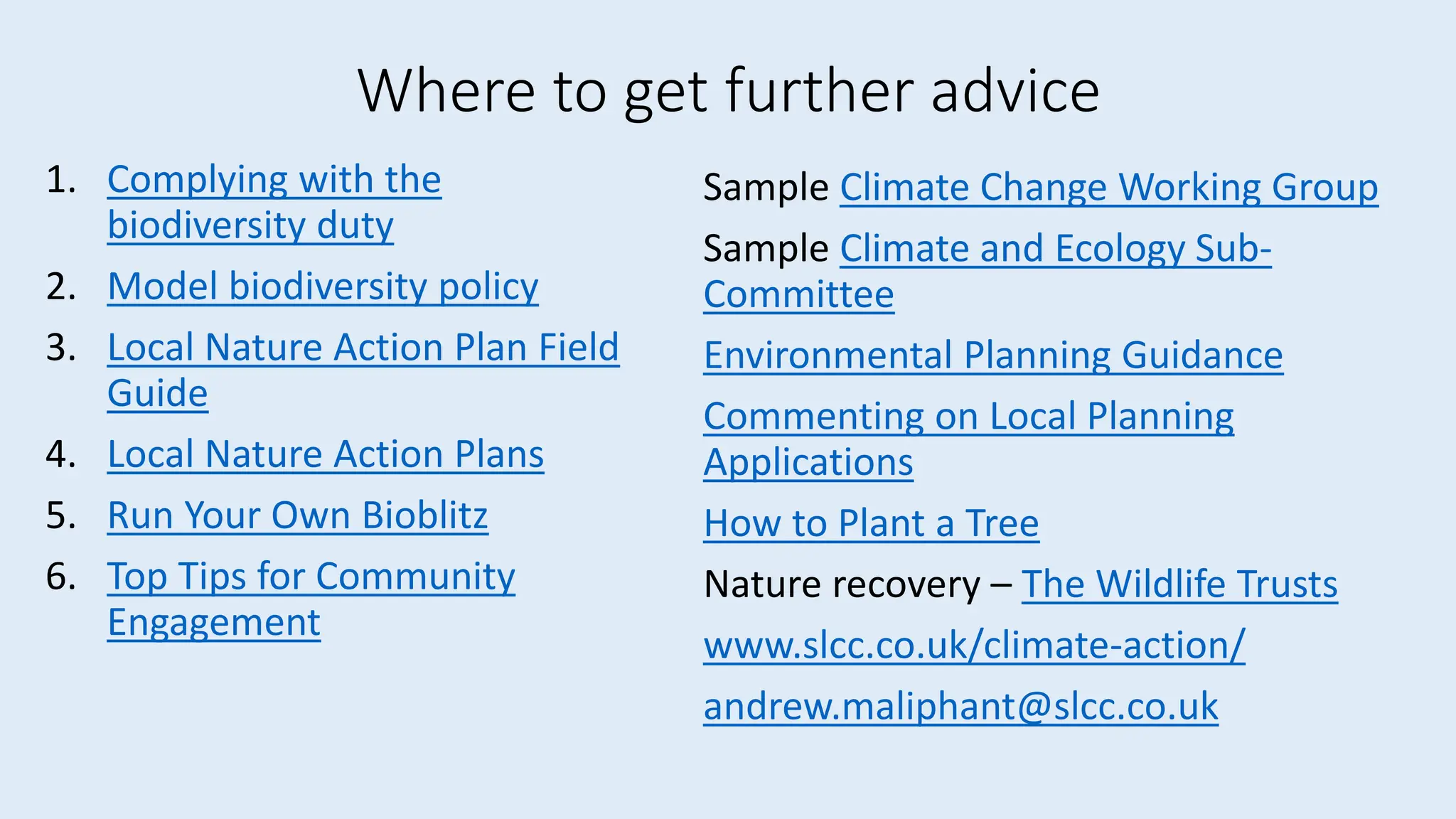Click the andrew.maliphant@slcc.co.uk email link
Image resolution: width=1456 pixels, height=819 pixels.
coord(961,707)
